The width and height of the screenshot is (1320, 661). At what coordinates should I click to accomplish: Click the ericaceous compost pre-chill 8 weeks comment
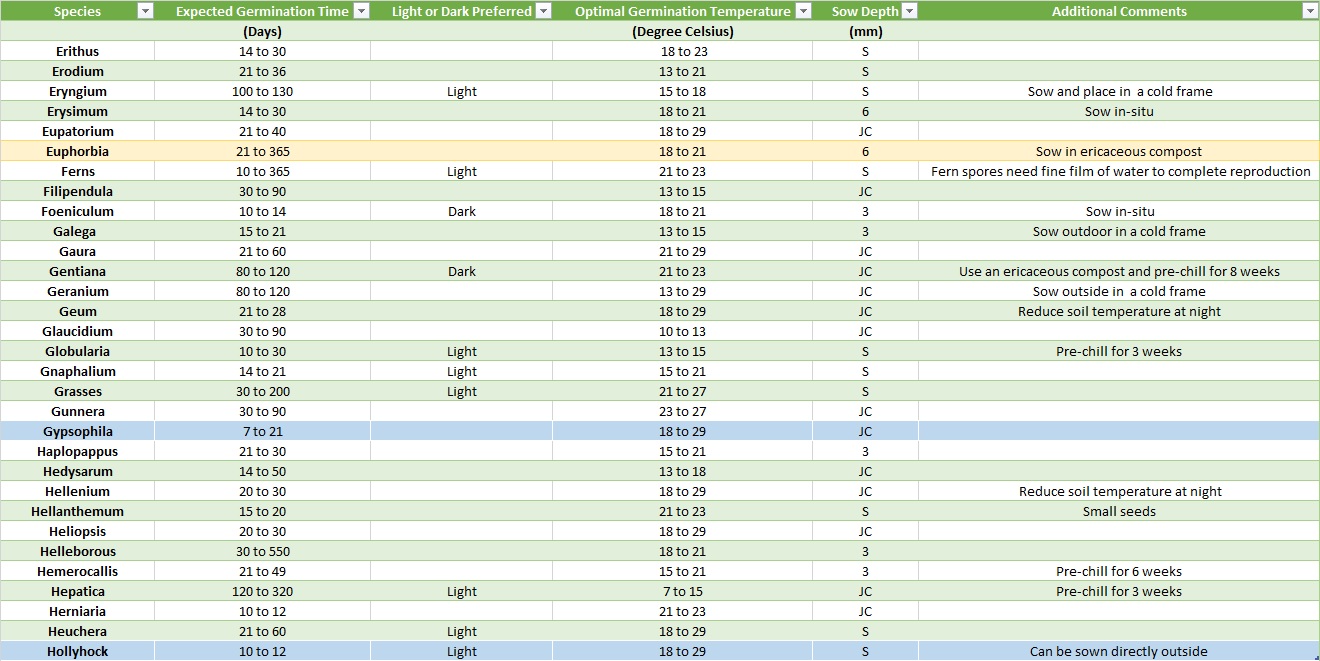[x=1119, y=271]
